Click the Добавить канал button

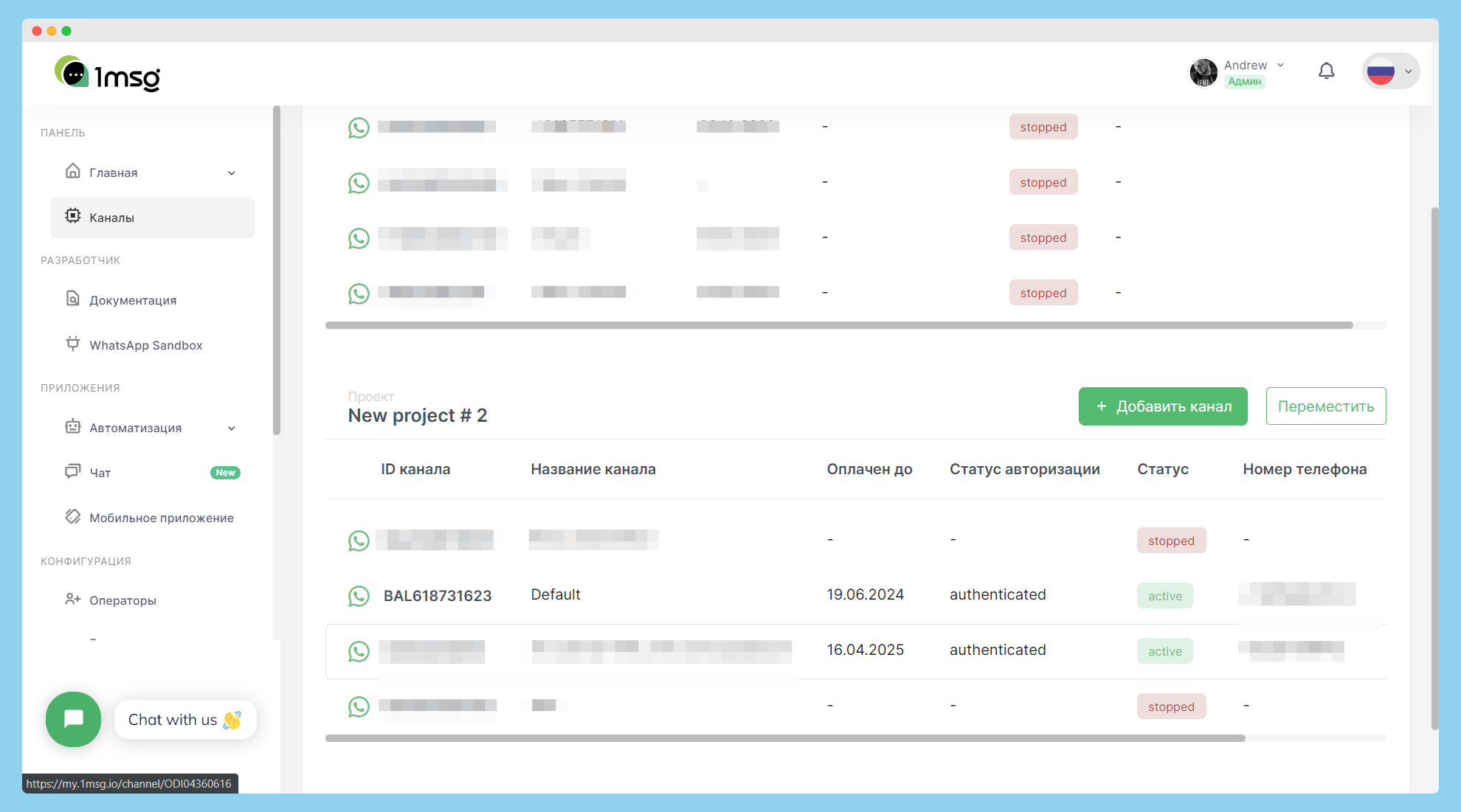tap(1162, 406)
